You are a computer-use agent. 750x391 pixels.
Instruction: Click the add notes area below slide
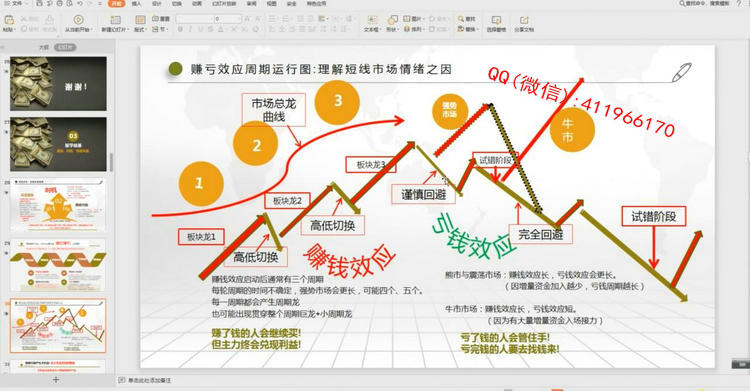(x=149, y=380)
